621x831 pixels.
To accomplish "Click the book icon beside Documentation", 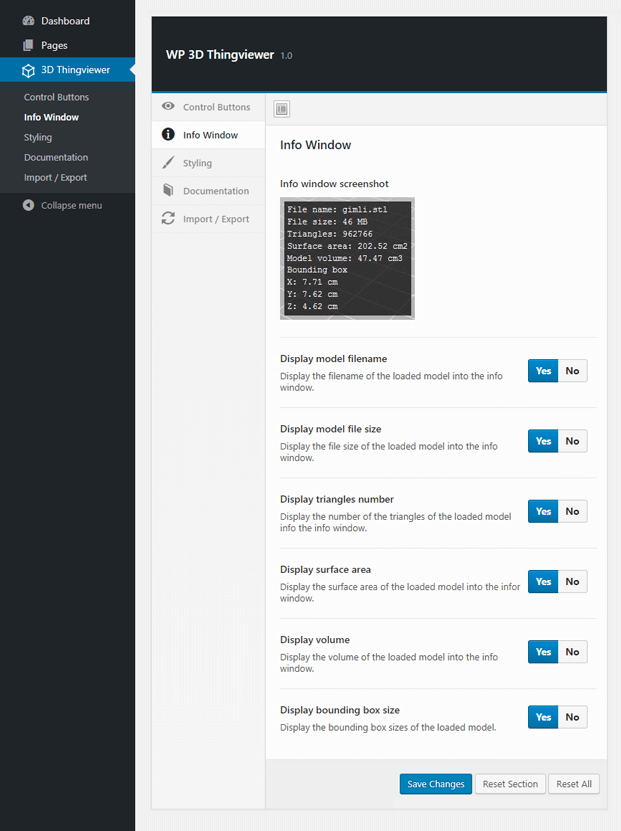I will pyautogui.click(x=168, y=190).
